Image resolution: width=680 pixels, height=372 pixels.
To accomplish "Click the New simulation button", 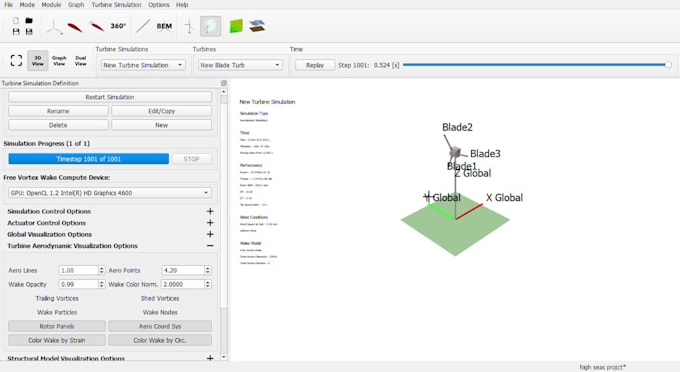I will click(161, 125).
